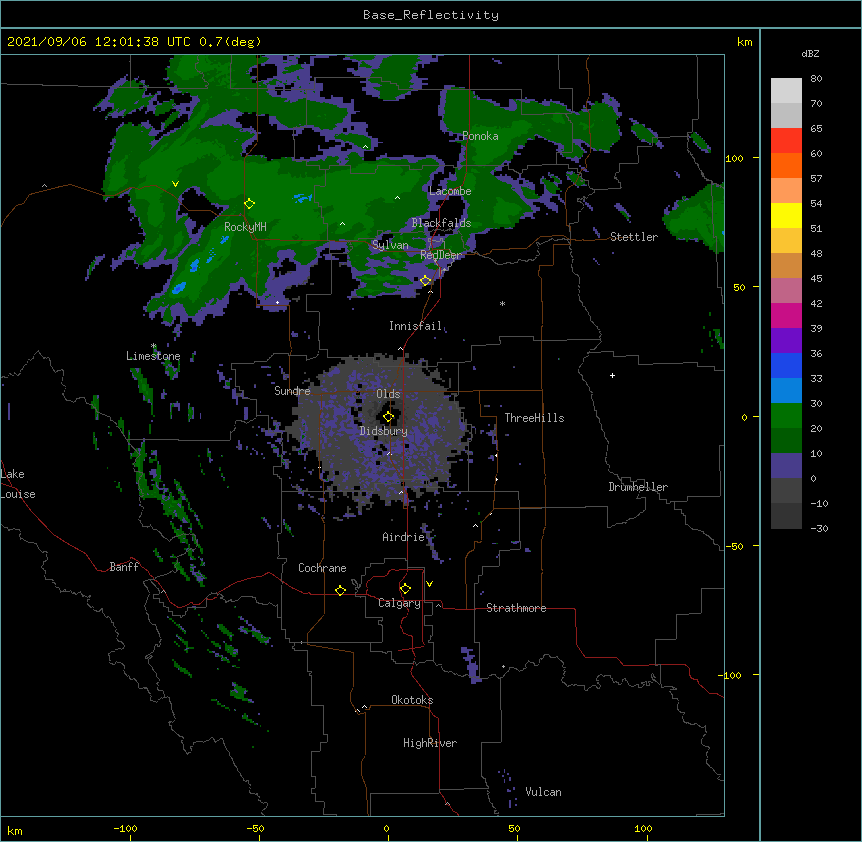Pick the white 80–70 dBZ legend swatch
862x842 pixels.
coord(786,91)
